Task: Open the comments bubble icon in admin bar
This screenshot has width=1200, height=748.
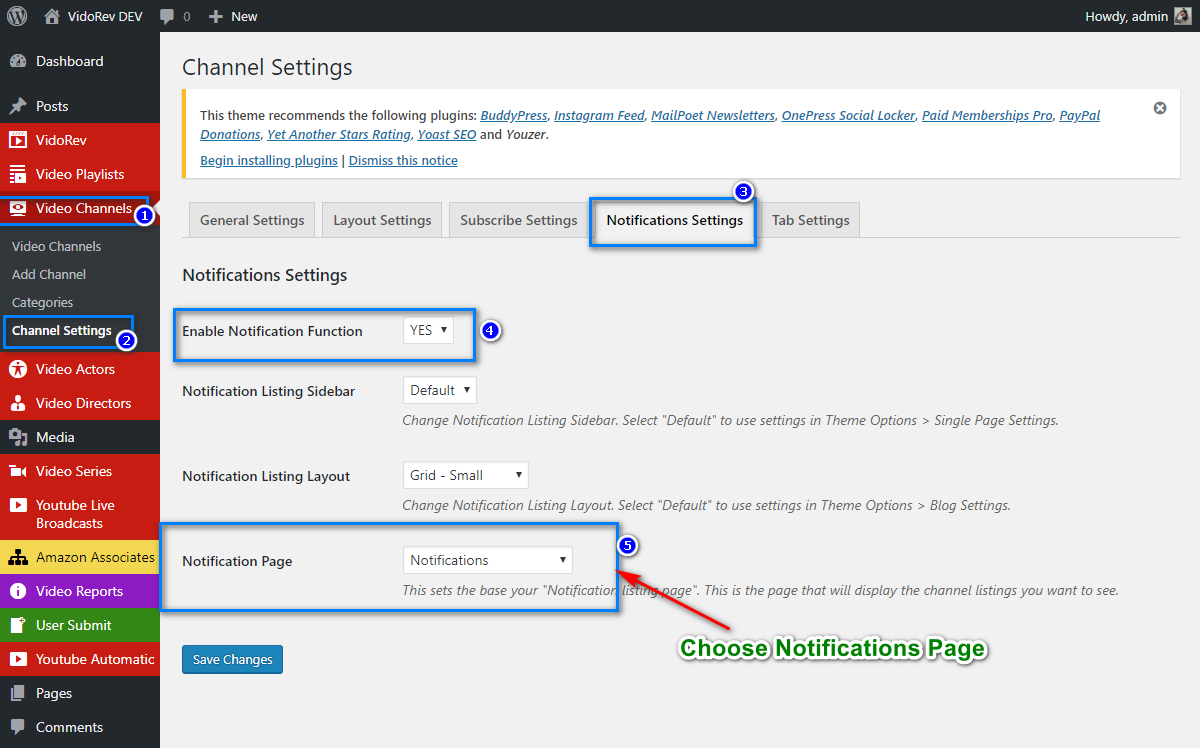Action: [167, 16]
